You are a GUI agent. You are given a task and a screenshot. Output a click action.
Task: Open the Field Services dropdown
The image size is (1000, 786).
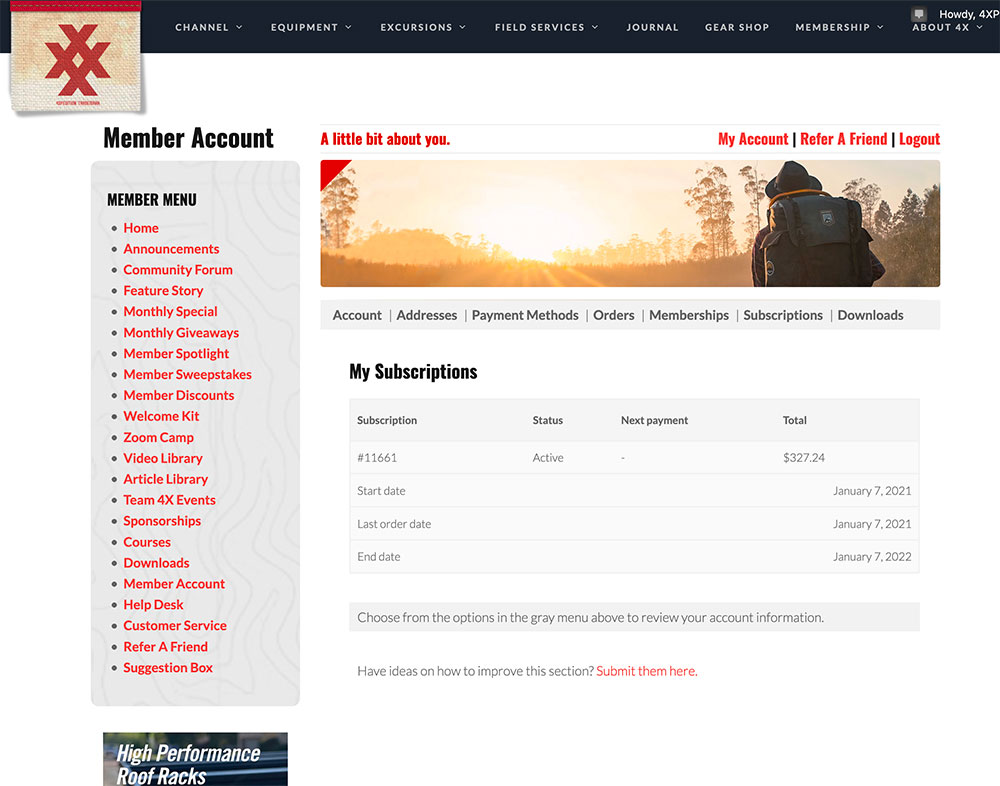[547, 27]
